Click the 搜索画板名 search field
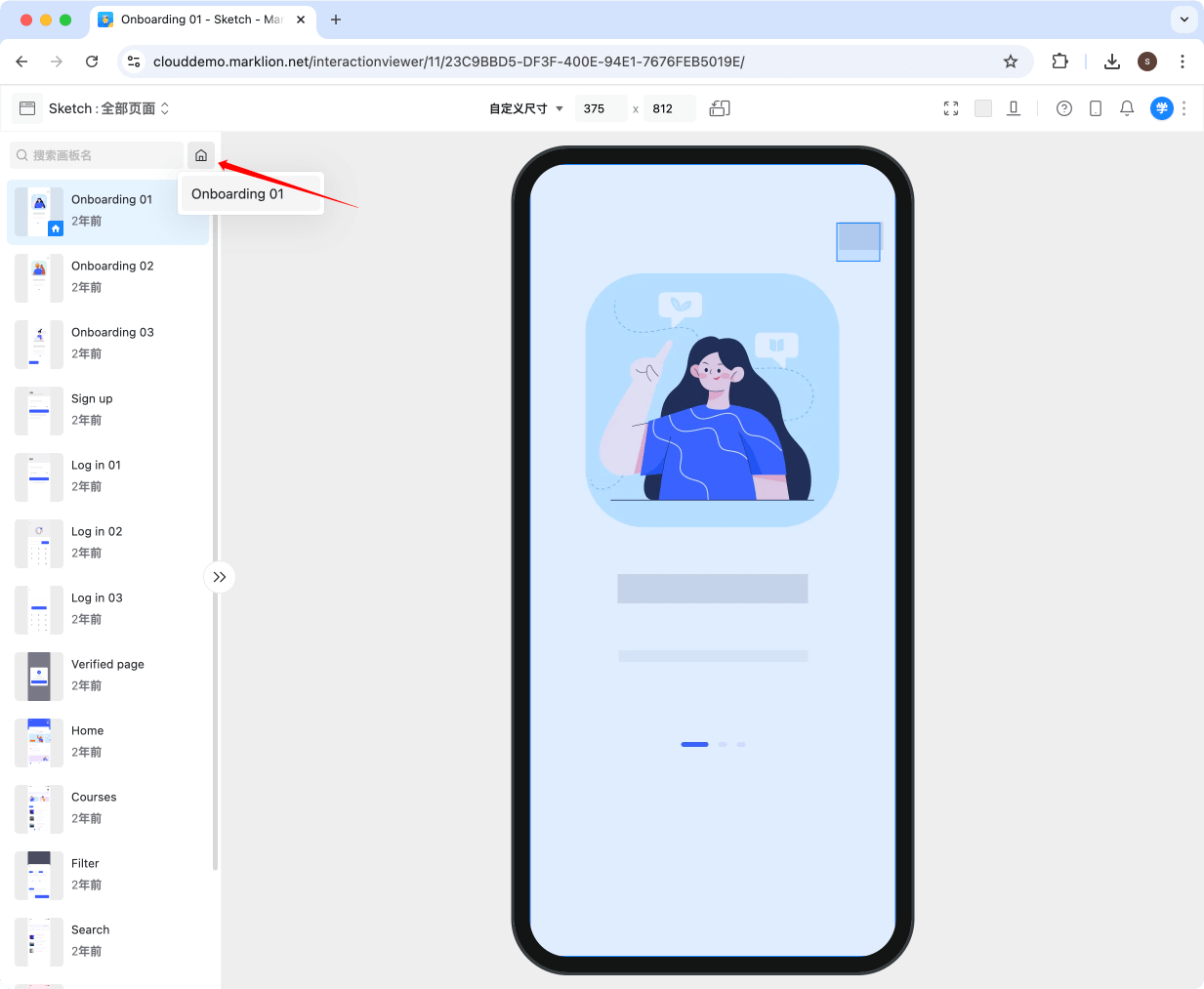This screenshot has width=1204, height=989. coord(98,154)
